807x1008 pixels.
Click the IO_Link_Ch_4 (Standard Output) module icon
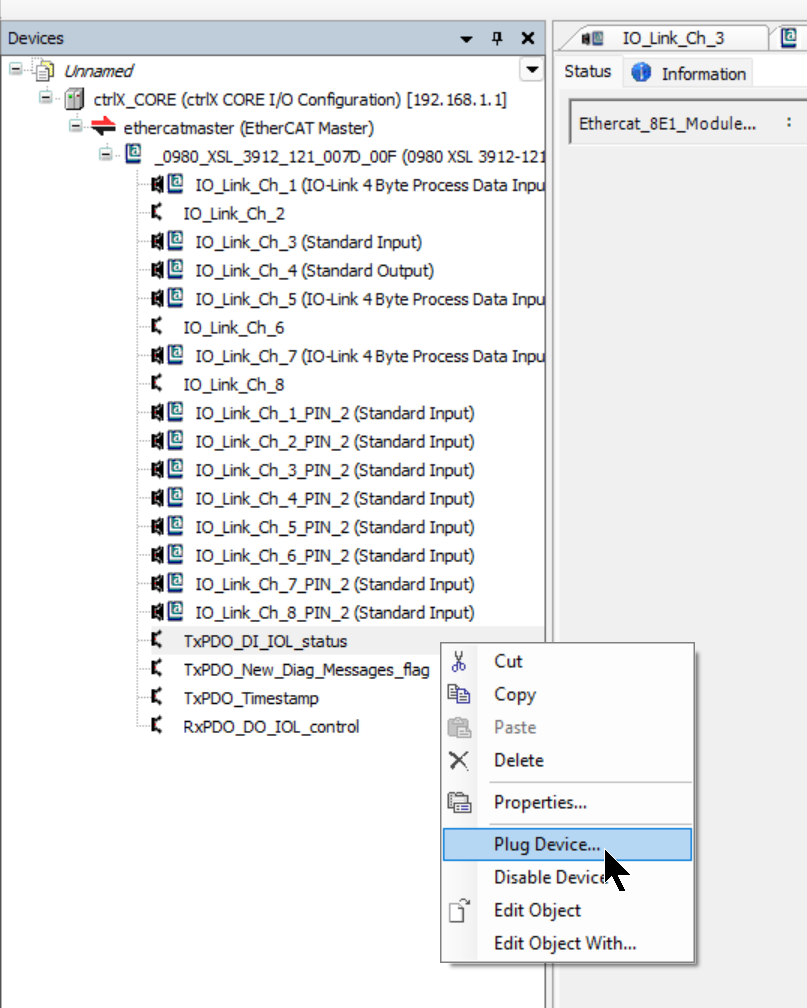point(167,270)
